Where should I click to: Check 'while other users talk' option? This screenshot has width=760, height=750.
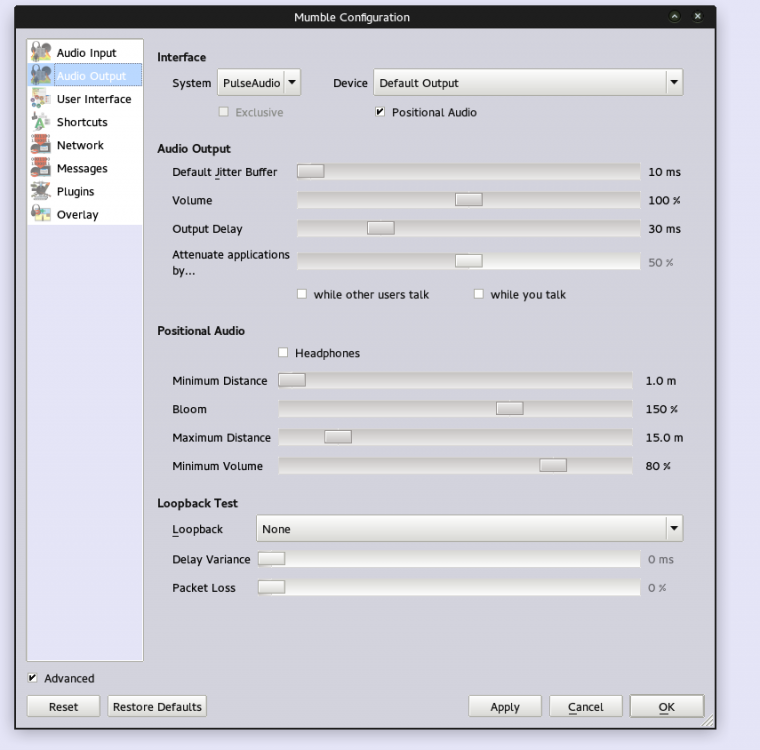302,295
